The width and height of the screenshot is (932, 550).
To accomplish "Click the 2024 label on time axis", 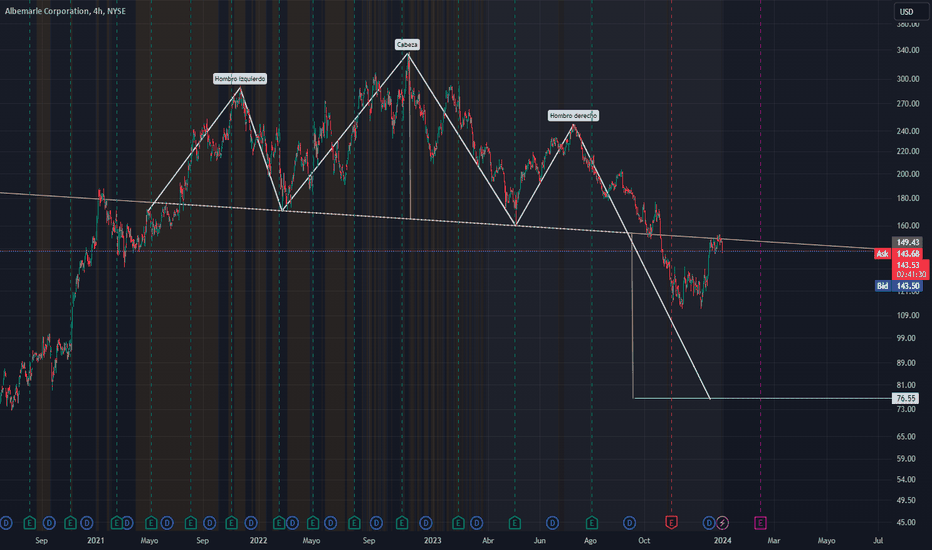I will tap(722, 540).
